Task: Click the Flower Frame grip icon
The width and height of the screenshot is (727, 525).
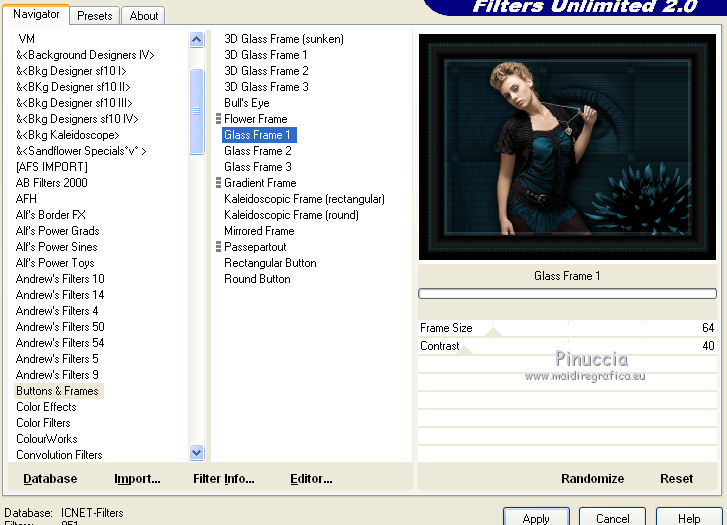Action: (218, 119)
